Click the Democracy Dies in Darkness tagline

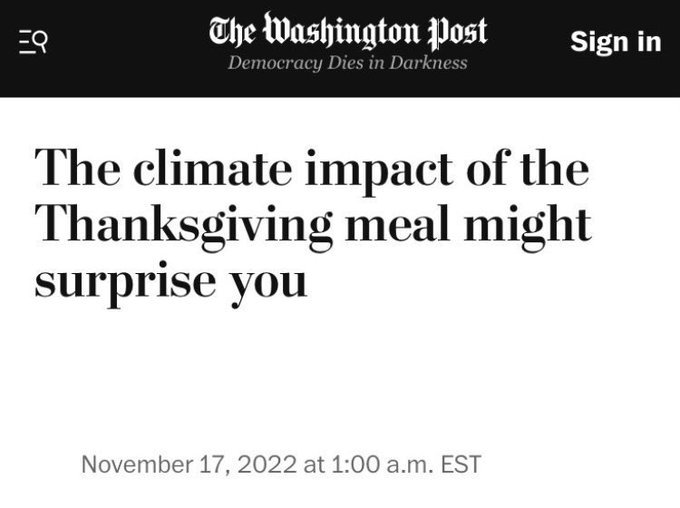(x=348, y=63)
